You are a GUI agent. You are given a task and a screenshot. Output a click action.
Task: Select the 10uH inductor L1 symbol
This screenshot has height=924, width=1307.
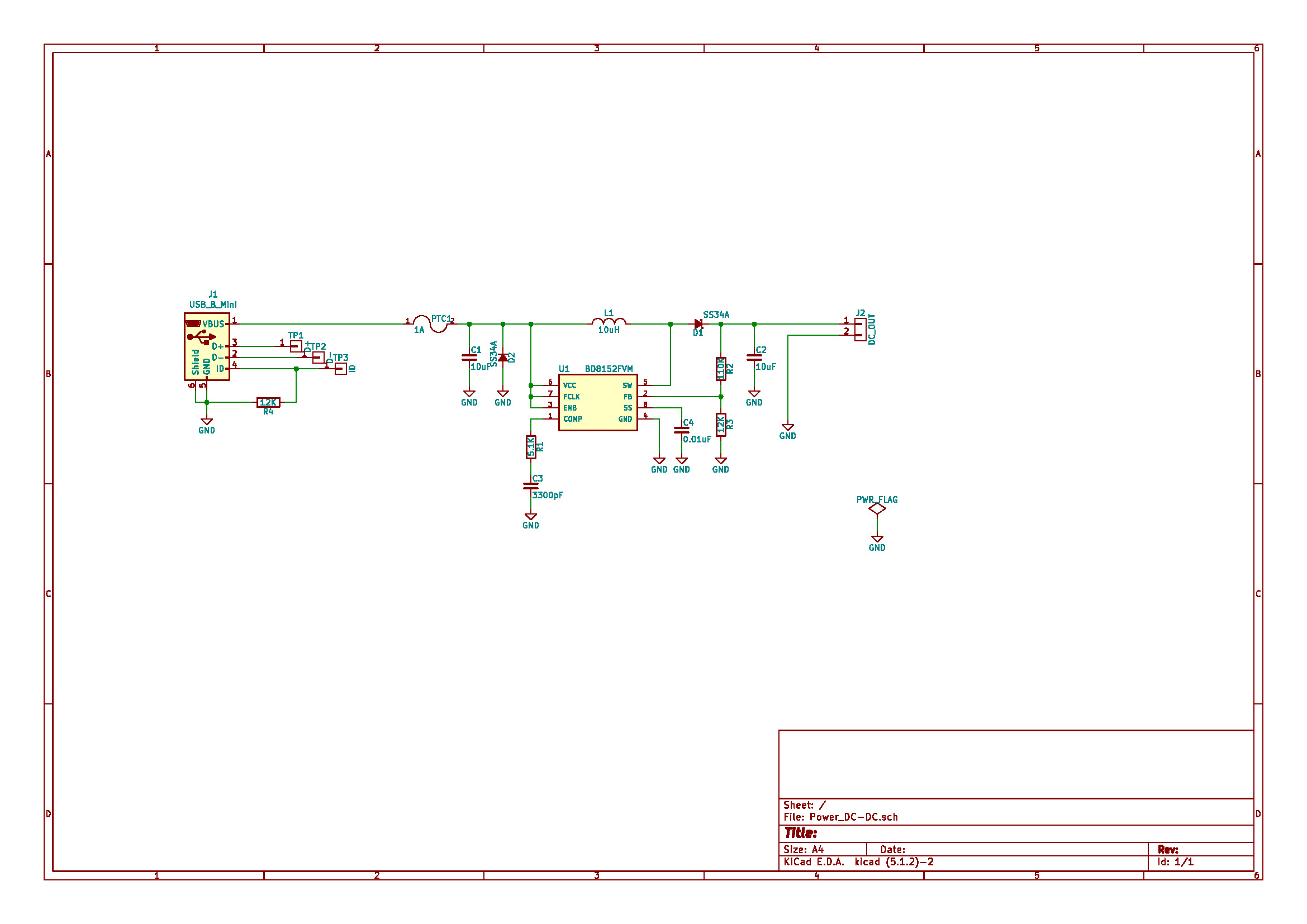tap(609, 322)
